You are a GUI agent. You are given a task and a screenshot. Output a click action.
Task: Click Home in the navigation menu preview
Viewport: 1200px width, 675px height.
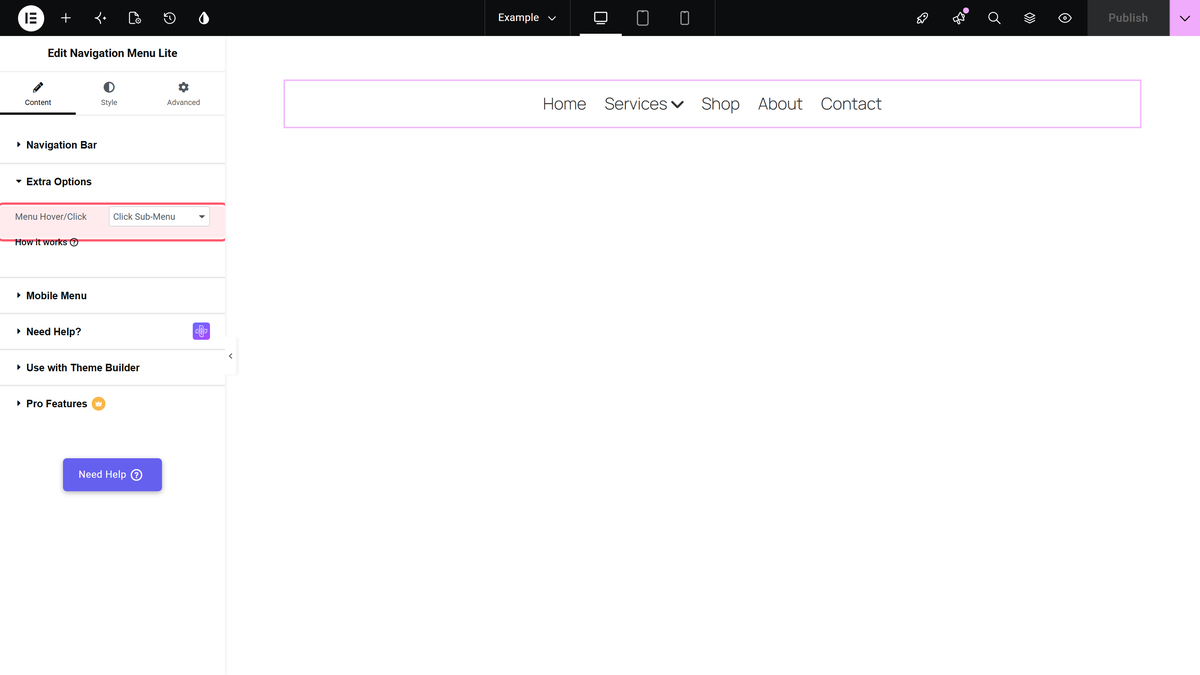[564, 104]
